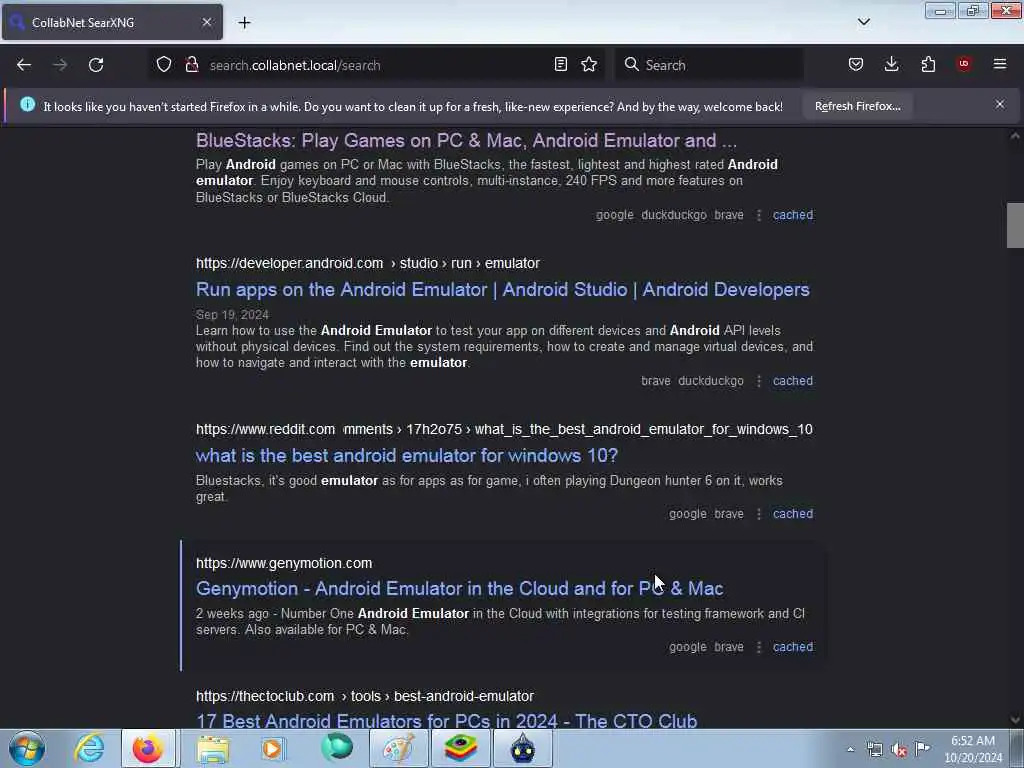Open tracking protection shield icon
This screenshot has width=1024, height=768.
pos(164,65)
